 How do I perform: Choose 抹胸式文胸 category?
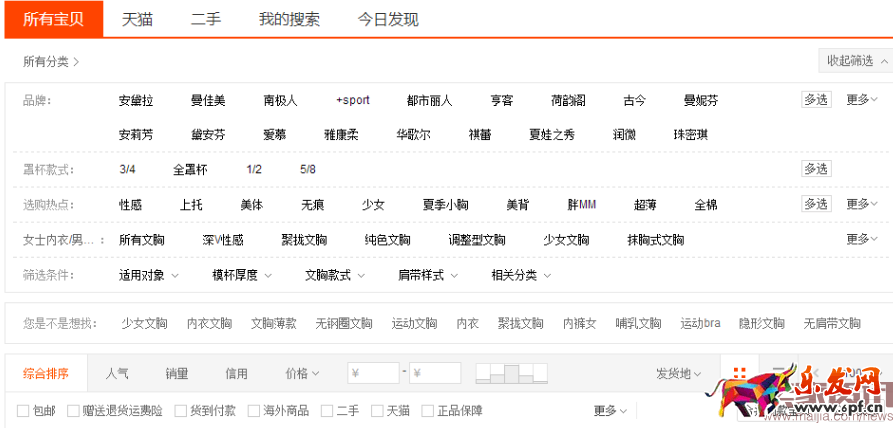coord(656,240)
